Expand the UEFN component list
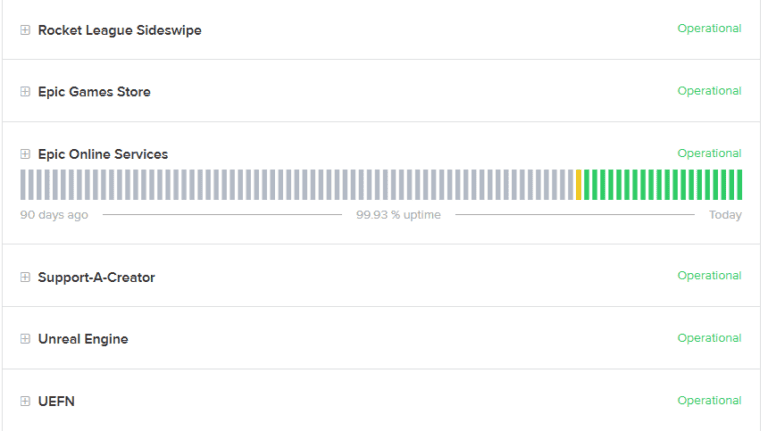The image size is (768, 431). click(x=25, y=401)
